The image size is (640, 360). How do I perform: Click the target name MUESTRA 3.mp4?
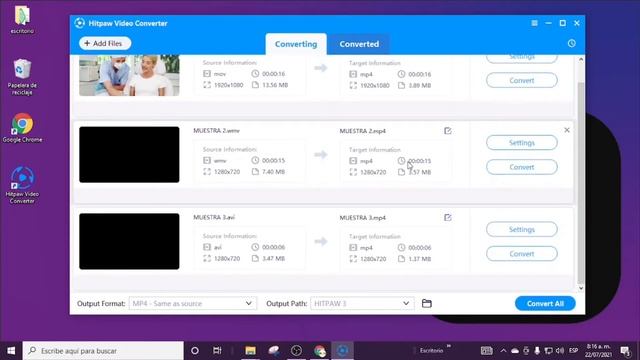pyautogui.click(x=362, y=218)
